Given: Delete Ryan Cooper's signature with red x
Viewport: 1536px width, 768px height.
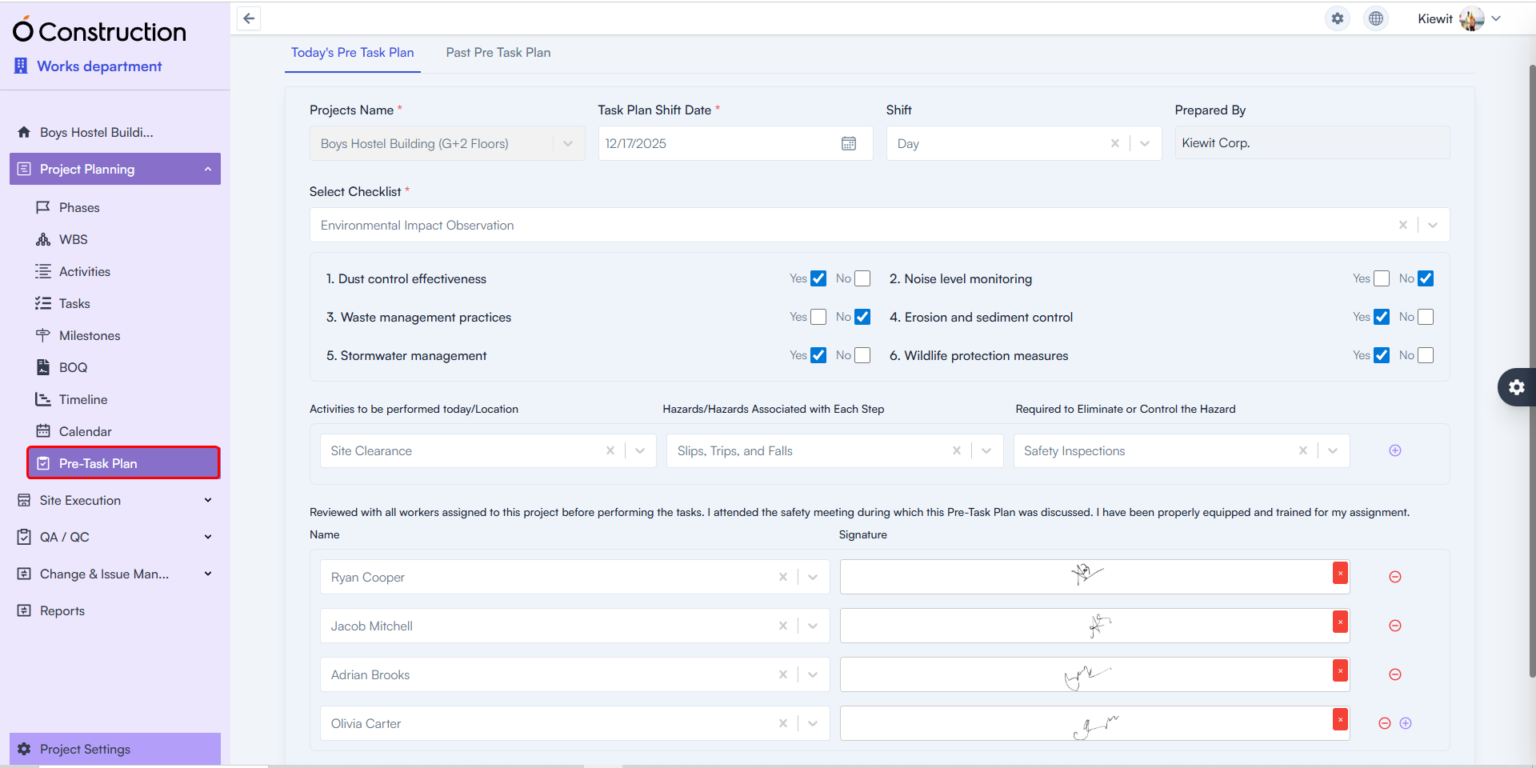Looking at the screenshot, I should [1340, 572].
